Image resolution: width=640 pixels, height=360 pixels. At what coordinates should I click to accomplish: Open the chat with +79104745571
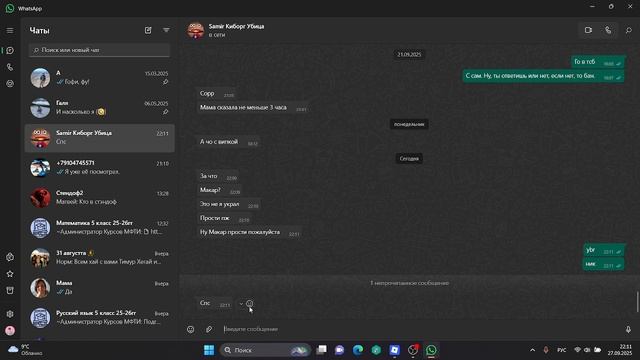pyautogui.click(x=100, y=168)
